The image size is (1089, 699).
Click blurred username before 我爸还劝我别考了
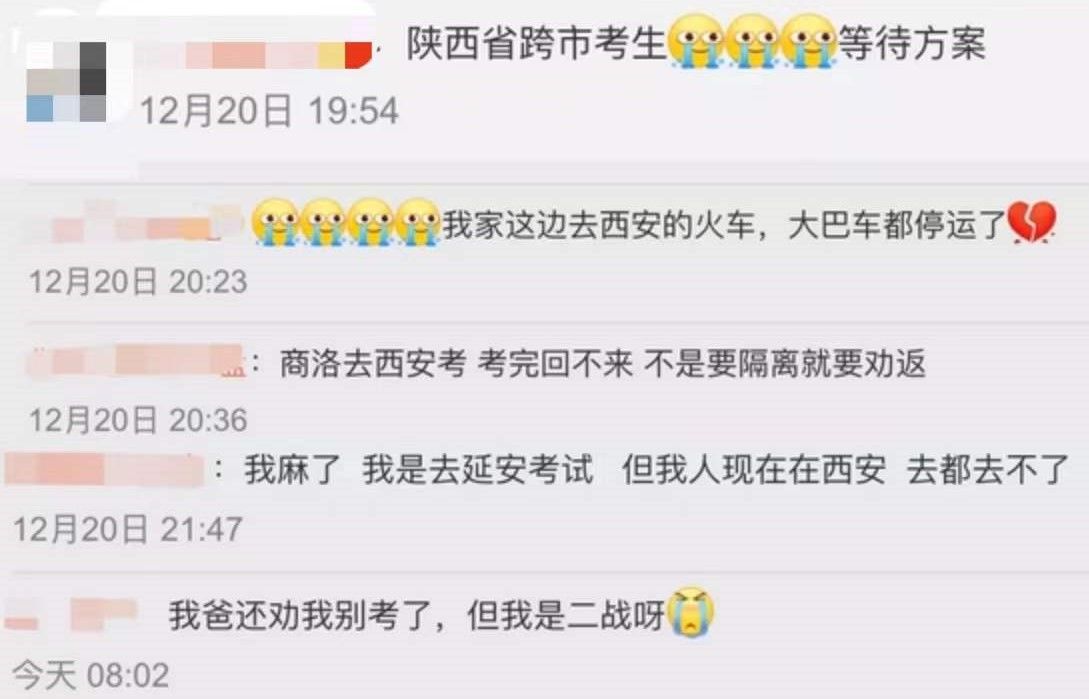pyautogui.click(x=71, y=613)
